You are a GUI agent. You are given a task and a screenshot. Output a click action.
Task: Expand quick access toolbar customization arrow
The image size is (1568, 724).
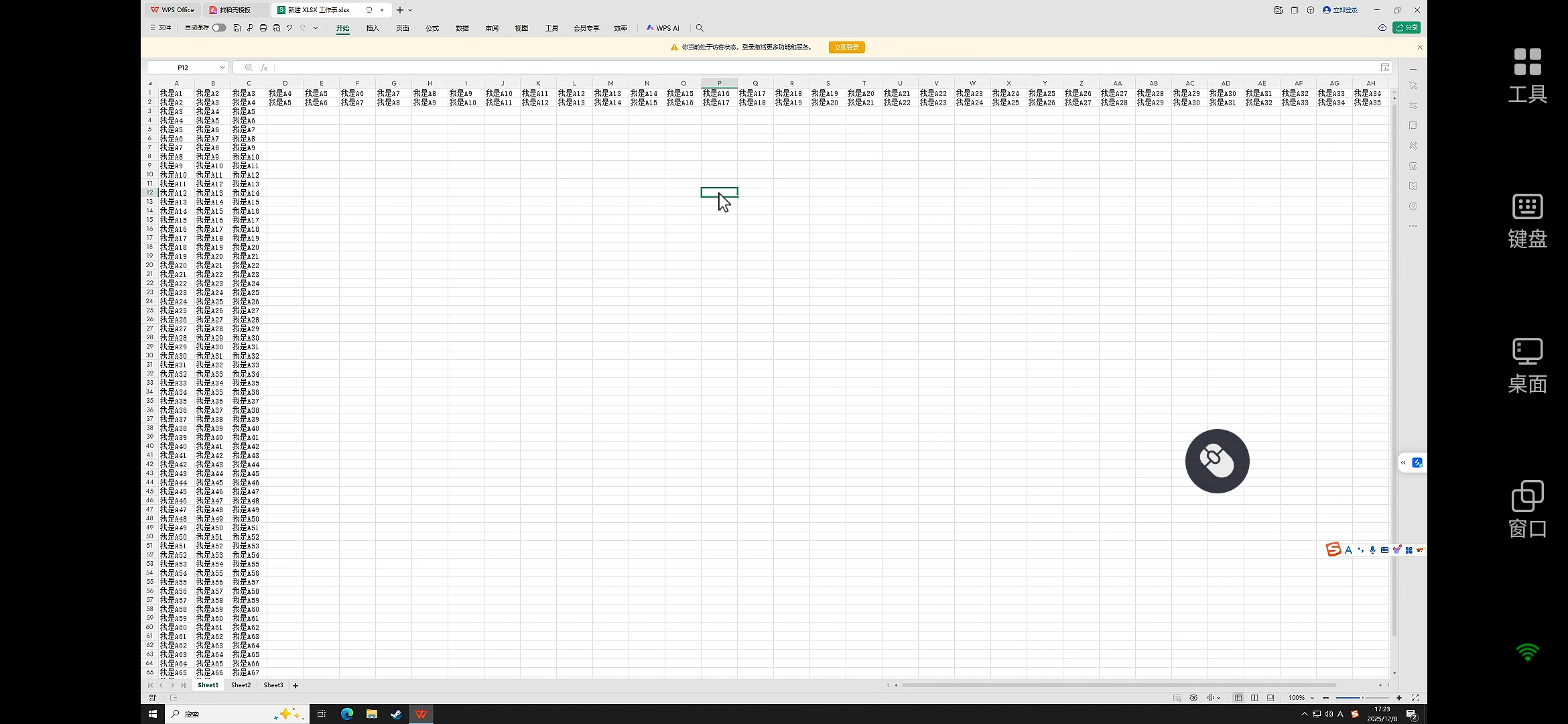pyautogui.click(x=316, y=28)
